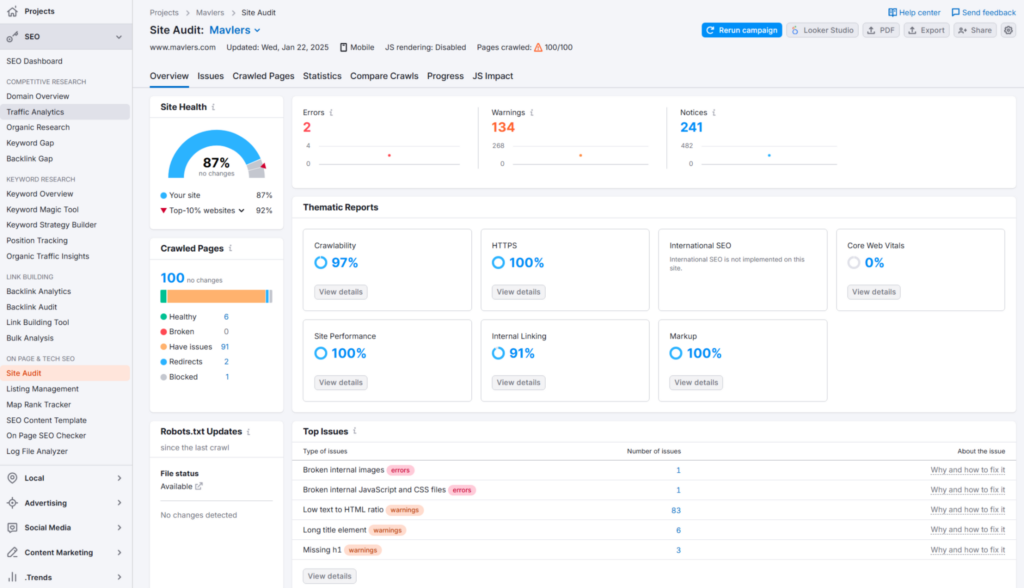Click the Mobile device icon
Image resolution: width=1024 pixels, height=588 pixels.
[344, 48]
